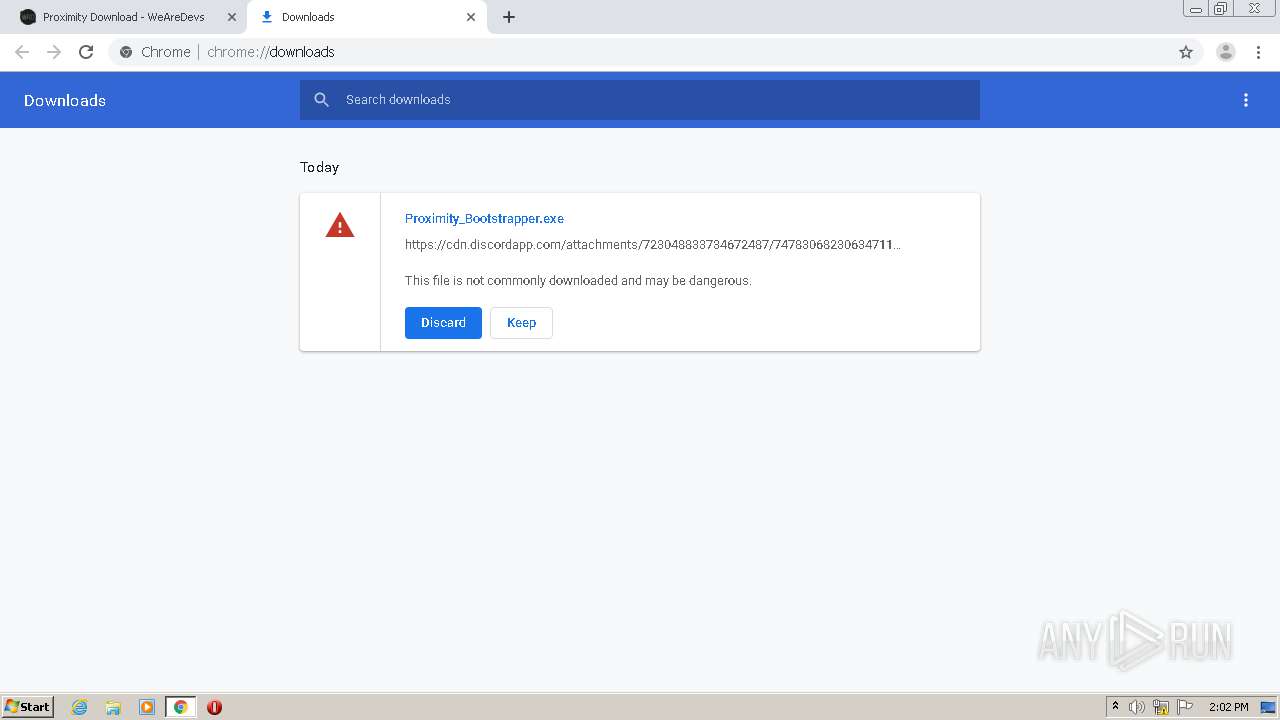Open the Action Center flag icon
Viewport: 1280px width, 720px height.
(x=1185, y=707)
